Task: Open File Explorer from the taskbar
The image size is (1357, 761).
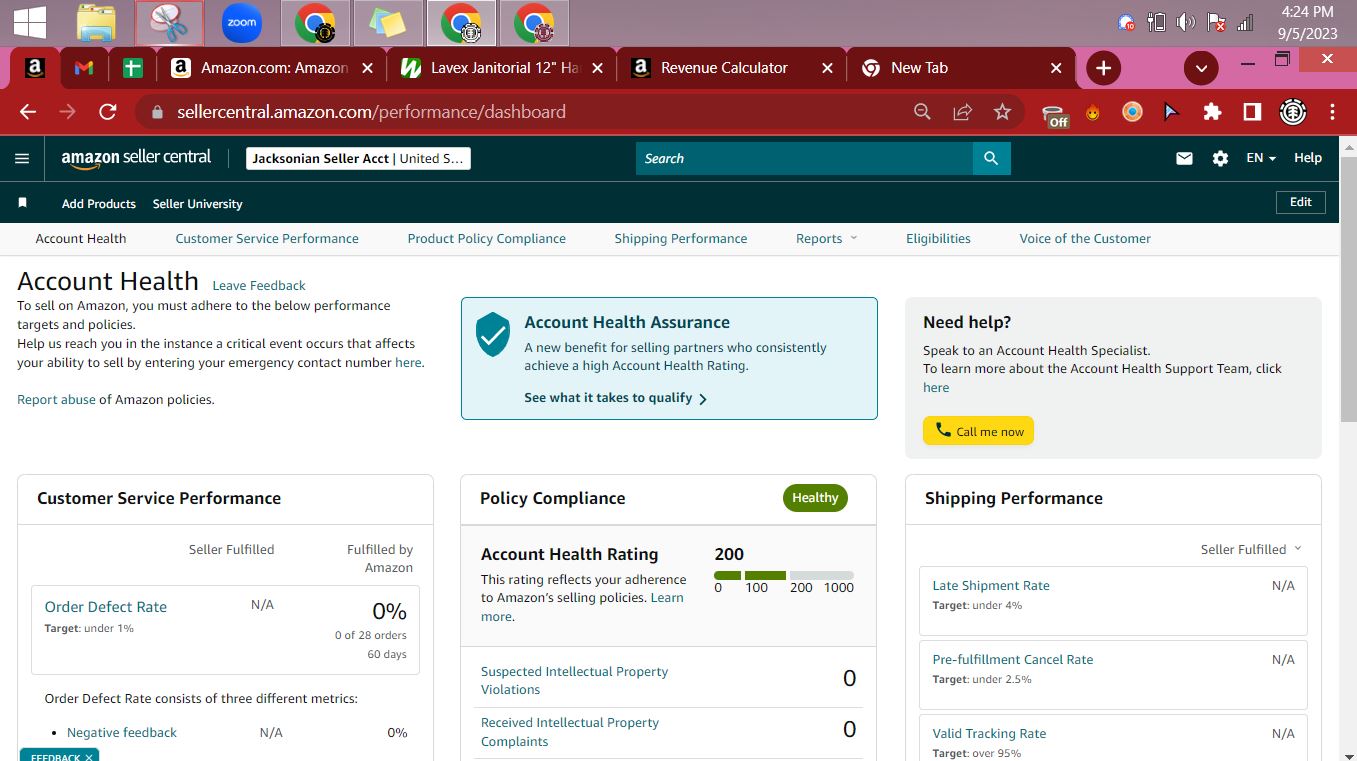Action: pos(96,23)
